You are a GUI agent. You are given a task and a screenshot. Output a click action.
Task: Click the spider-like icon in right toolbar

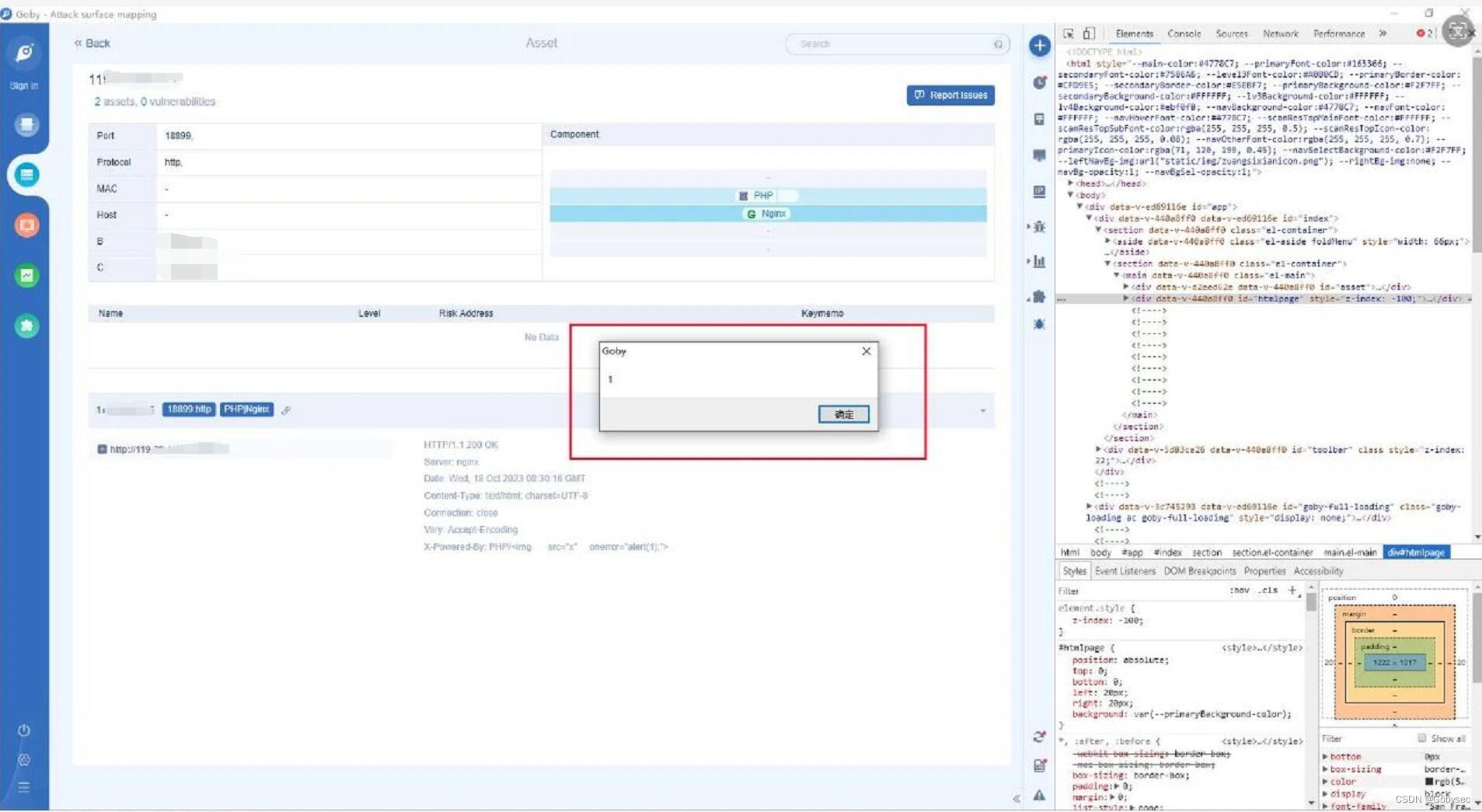(1039, 324)
